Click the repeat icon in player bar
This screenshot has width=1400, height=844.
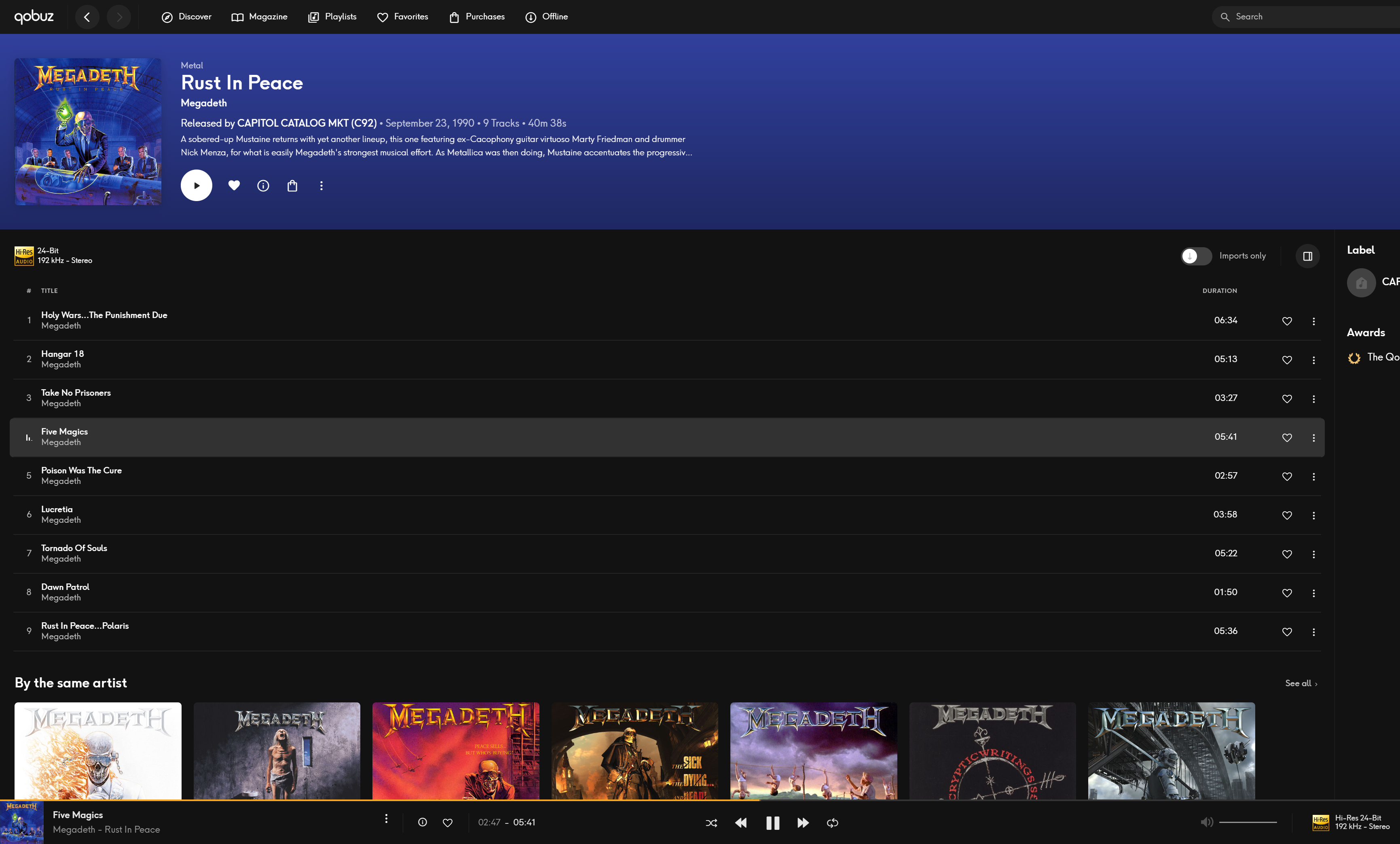[832, 823]
